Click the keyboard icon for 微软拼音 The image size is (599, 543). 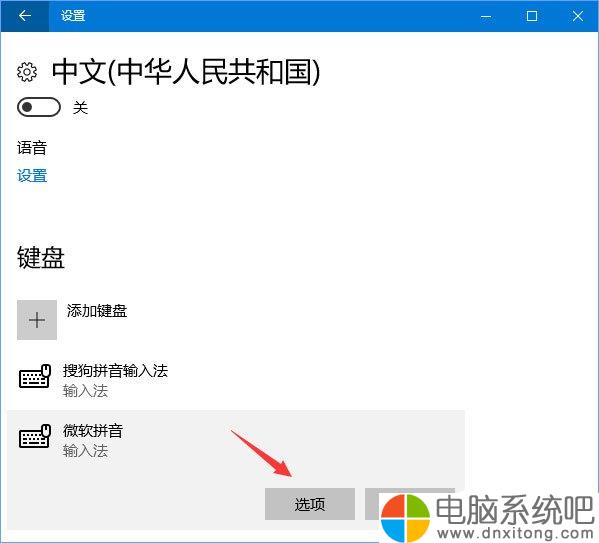[35, 436]
